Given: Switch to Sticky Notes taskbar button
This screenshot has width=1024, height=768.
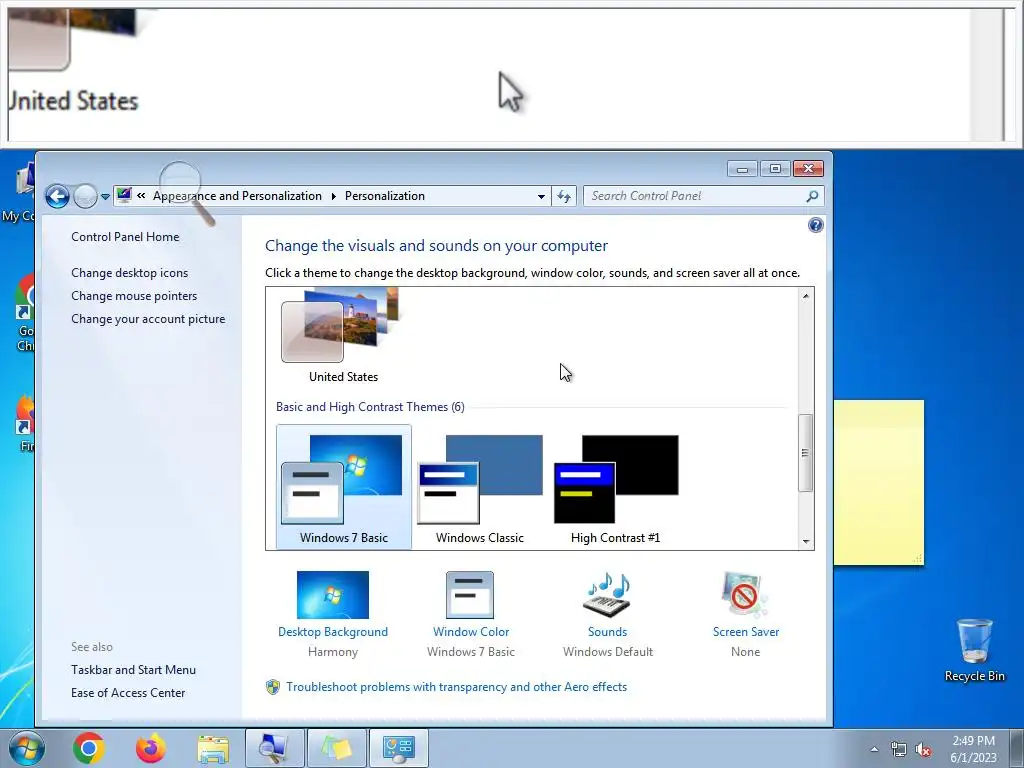Looking at the screenshot, I should [336, 748].
